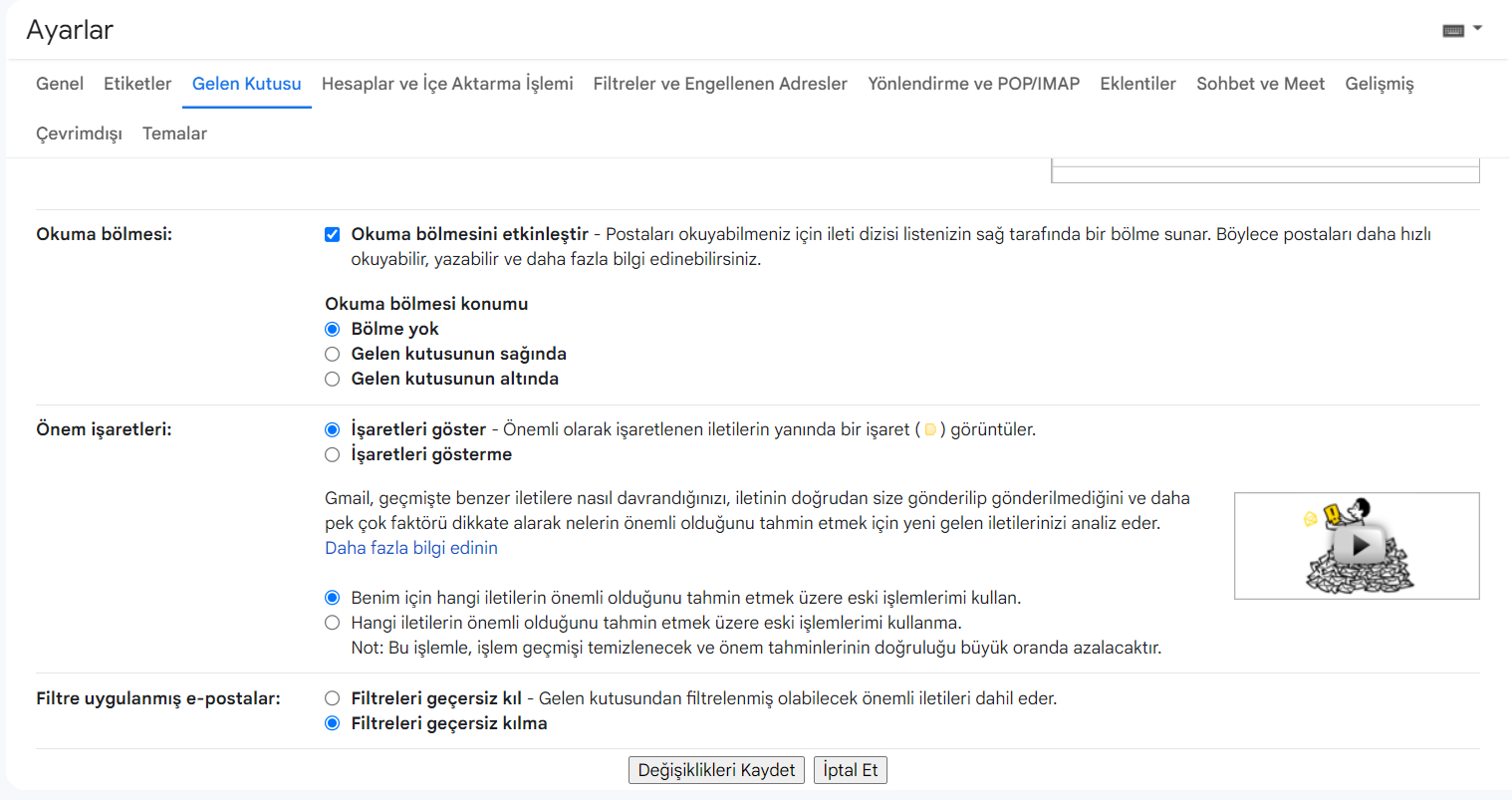Click Değişiklikleri Kaydet button

tap(716, 770)
